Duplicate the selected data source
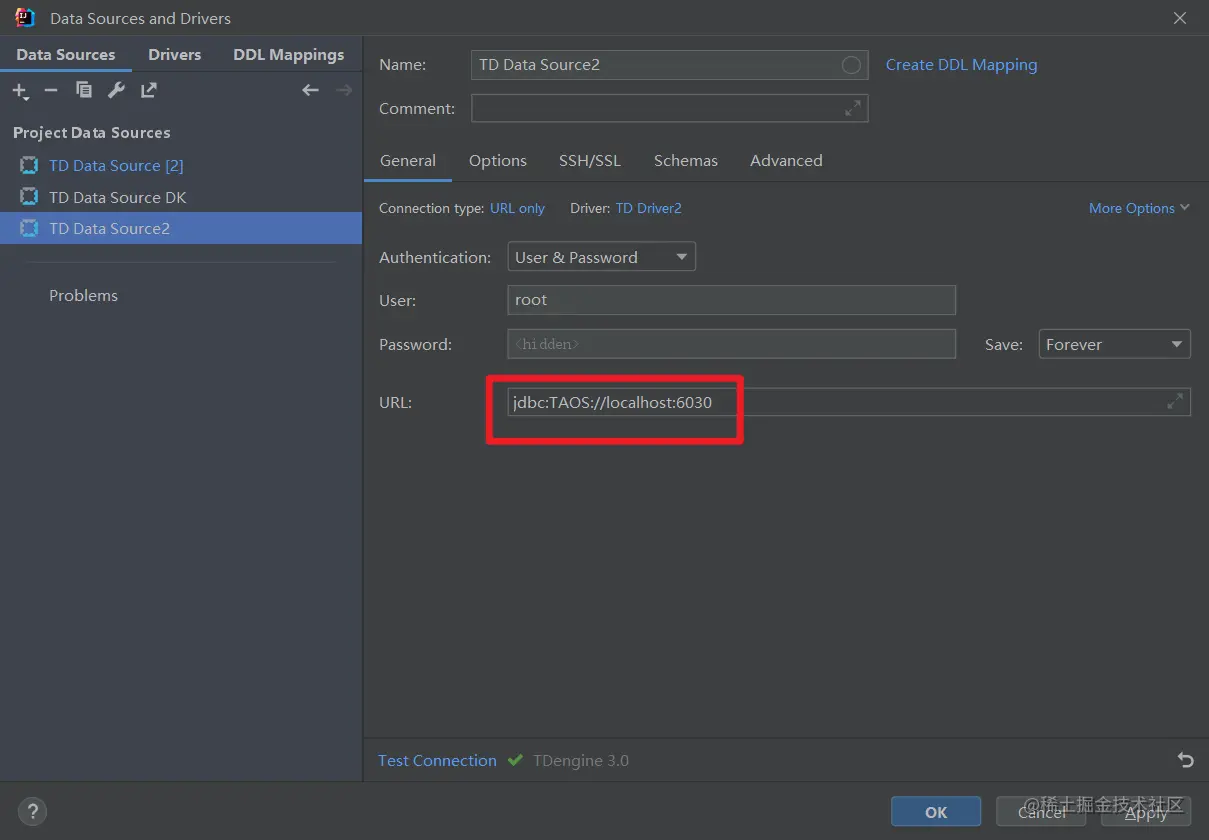The image size is (1209, 840). 84,90
